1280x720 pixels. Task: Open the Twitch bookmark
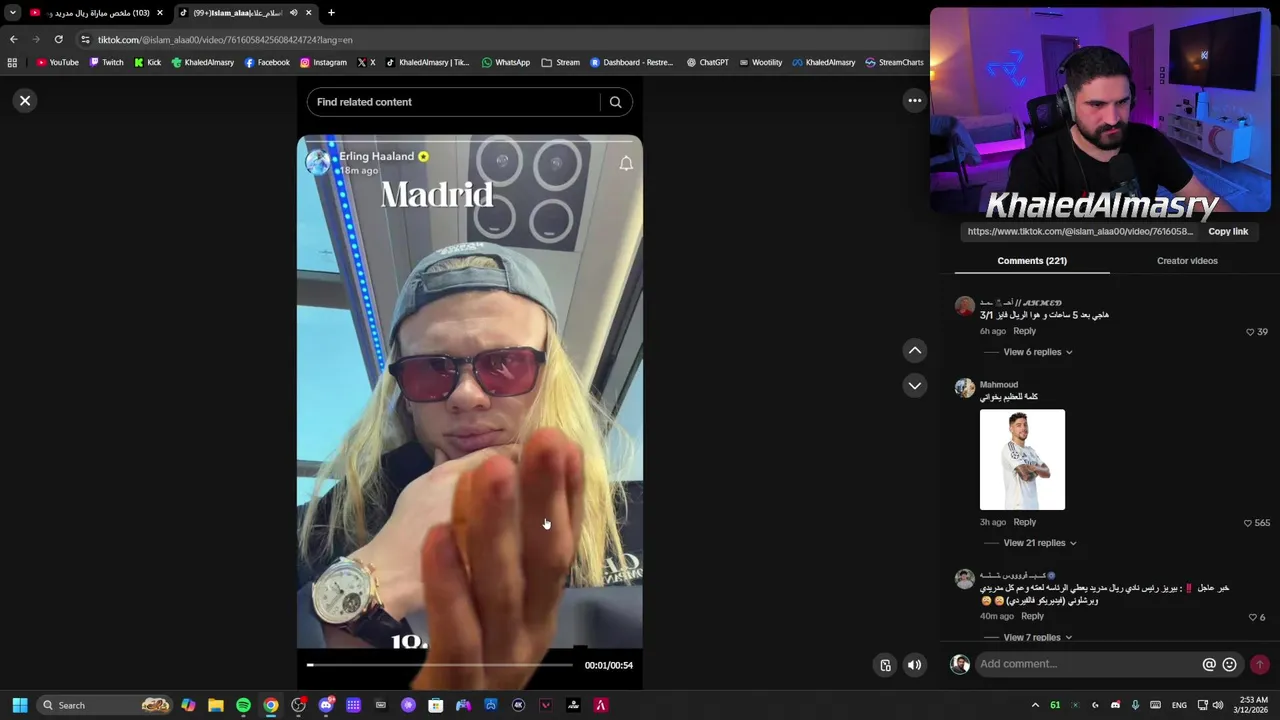107,63
